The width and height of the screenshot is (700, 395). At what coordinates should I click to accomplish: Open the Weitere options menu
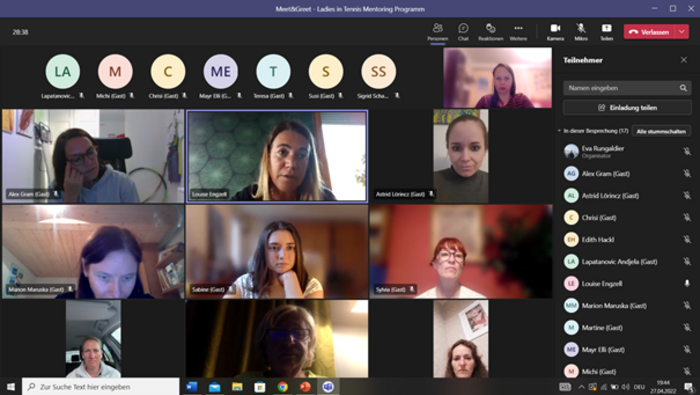pos(518,32)
